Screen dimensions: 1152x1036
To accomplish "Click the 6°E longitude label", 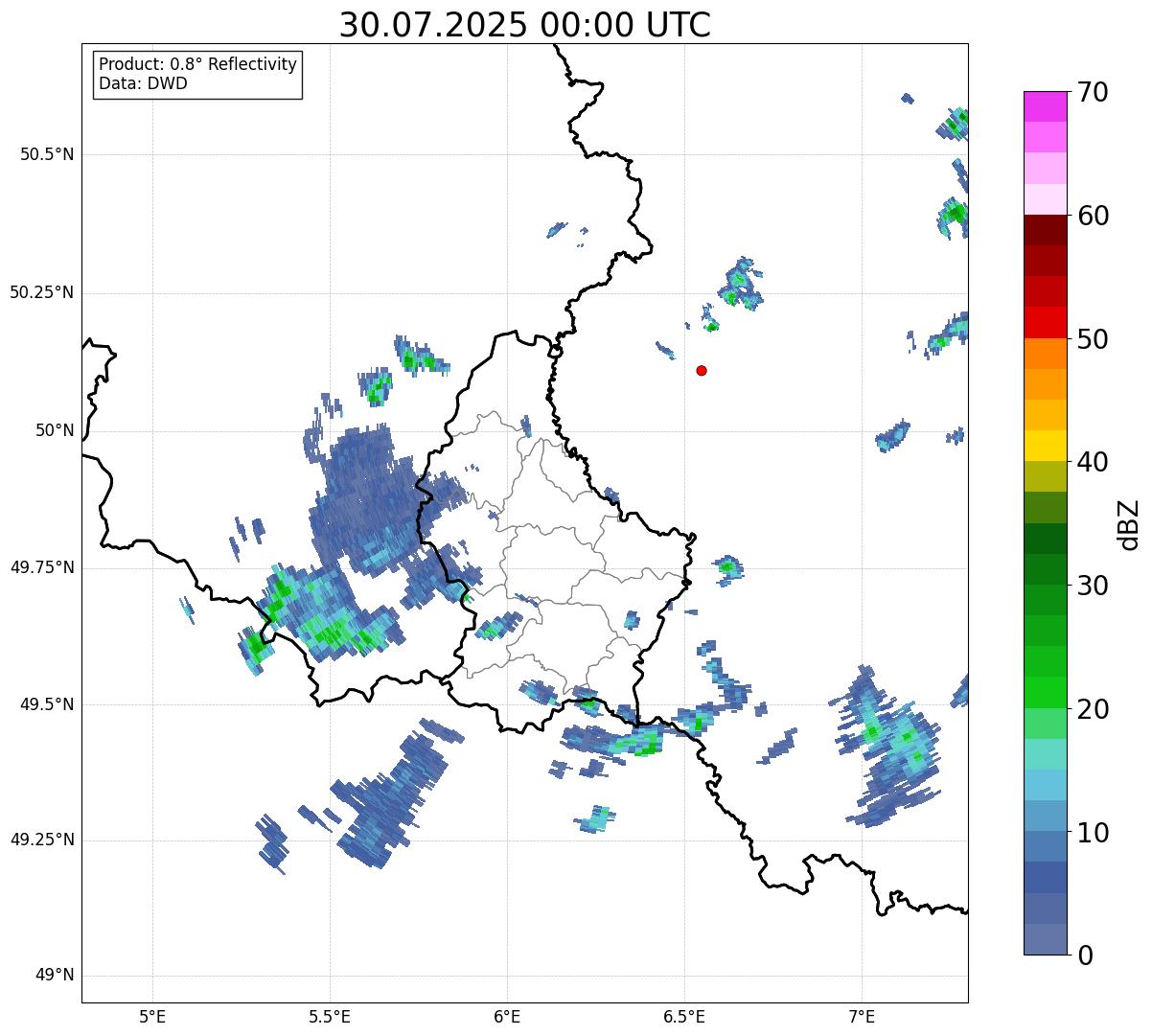I will click(x=507, y=1017).
